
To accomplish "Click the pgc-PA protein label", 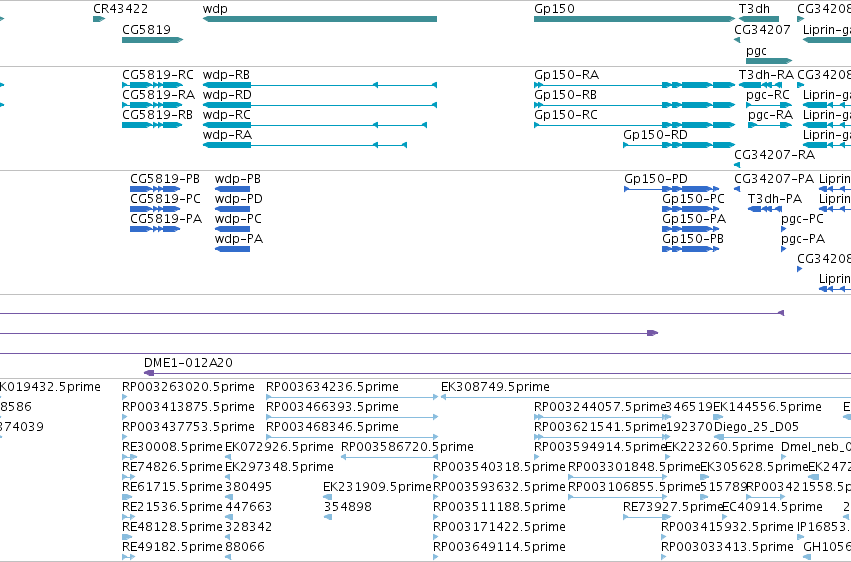I will [x=803, y=239].
